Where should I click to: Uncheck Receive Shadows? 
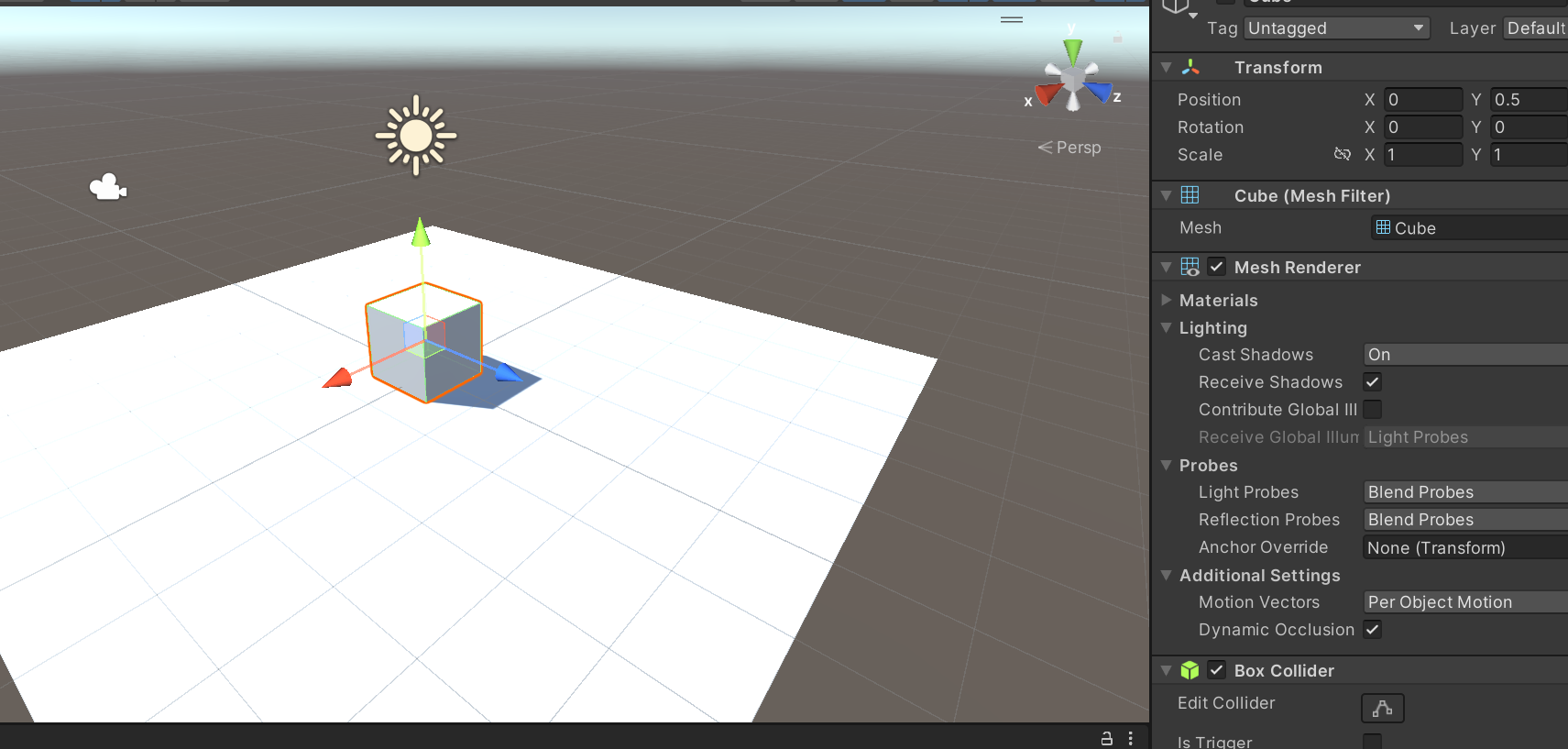pos(1372,382)
